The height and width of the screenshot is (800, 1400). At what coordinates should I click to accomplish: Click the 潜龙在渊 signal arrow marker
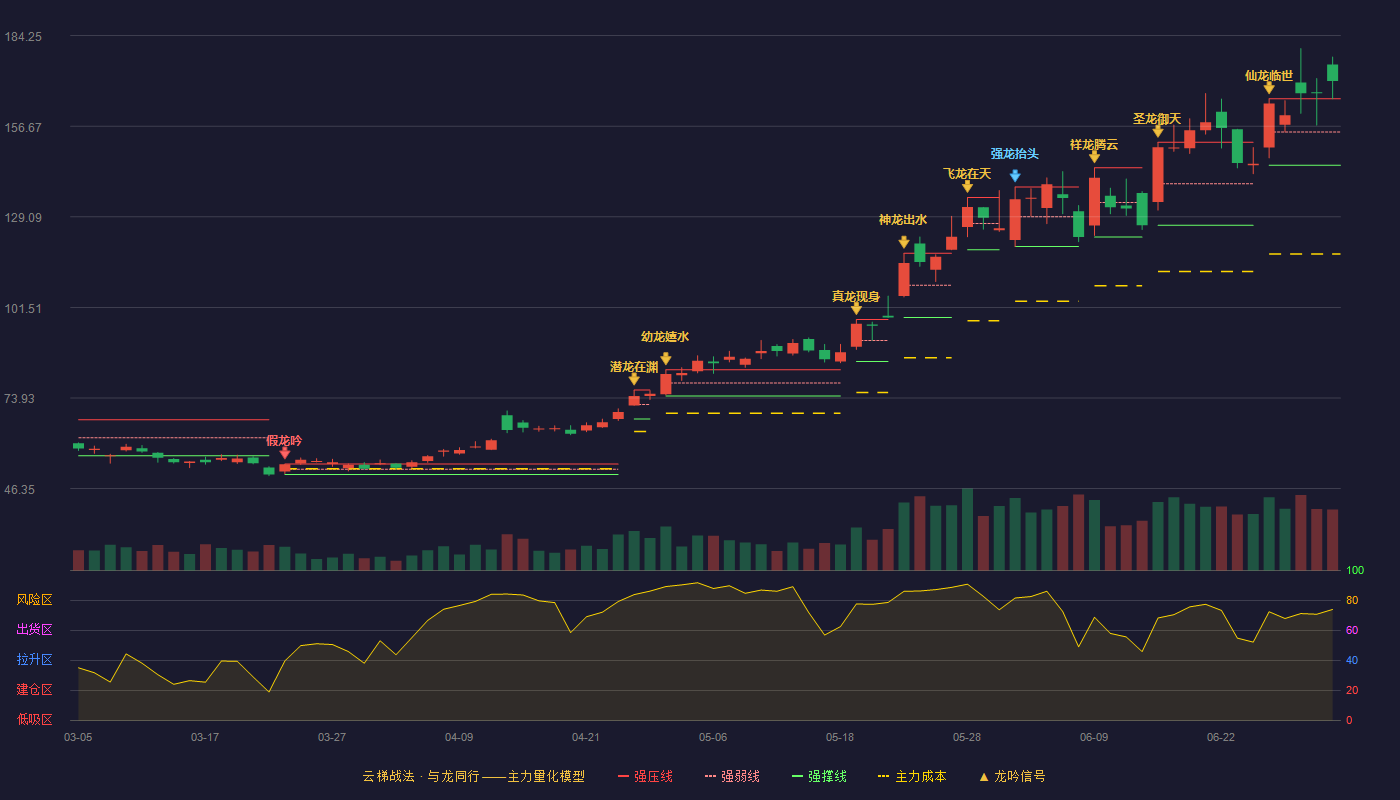(x=634, y=379)
